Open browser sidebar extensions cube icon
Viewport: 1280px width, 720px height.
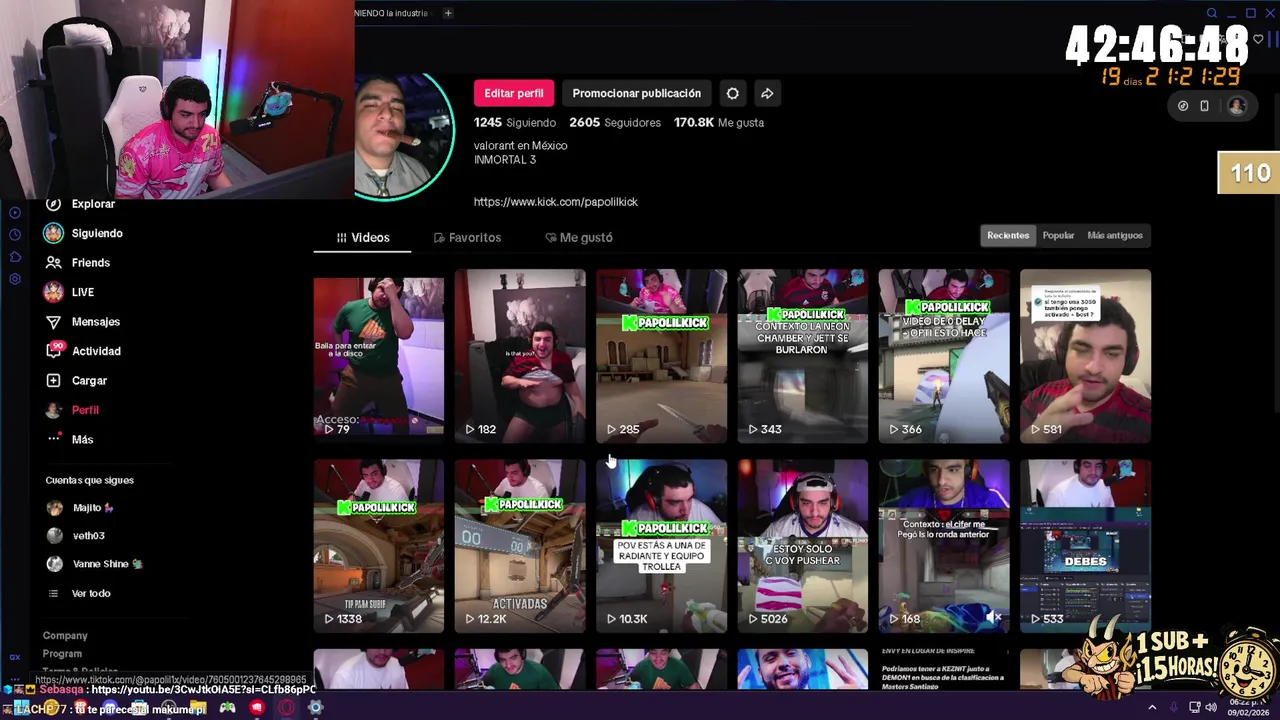point(15,256)
